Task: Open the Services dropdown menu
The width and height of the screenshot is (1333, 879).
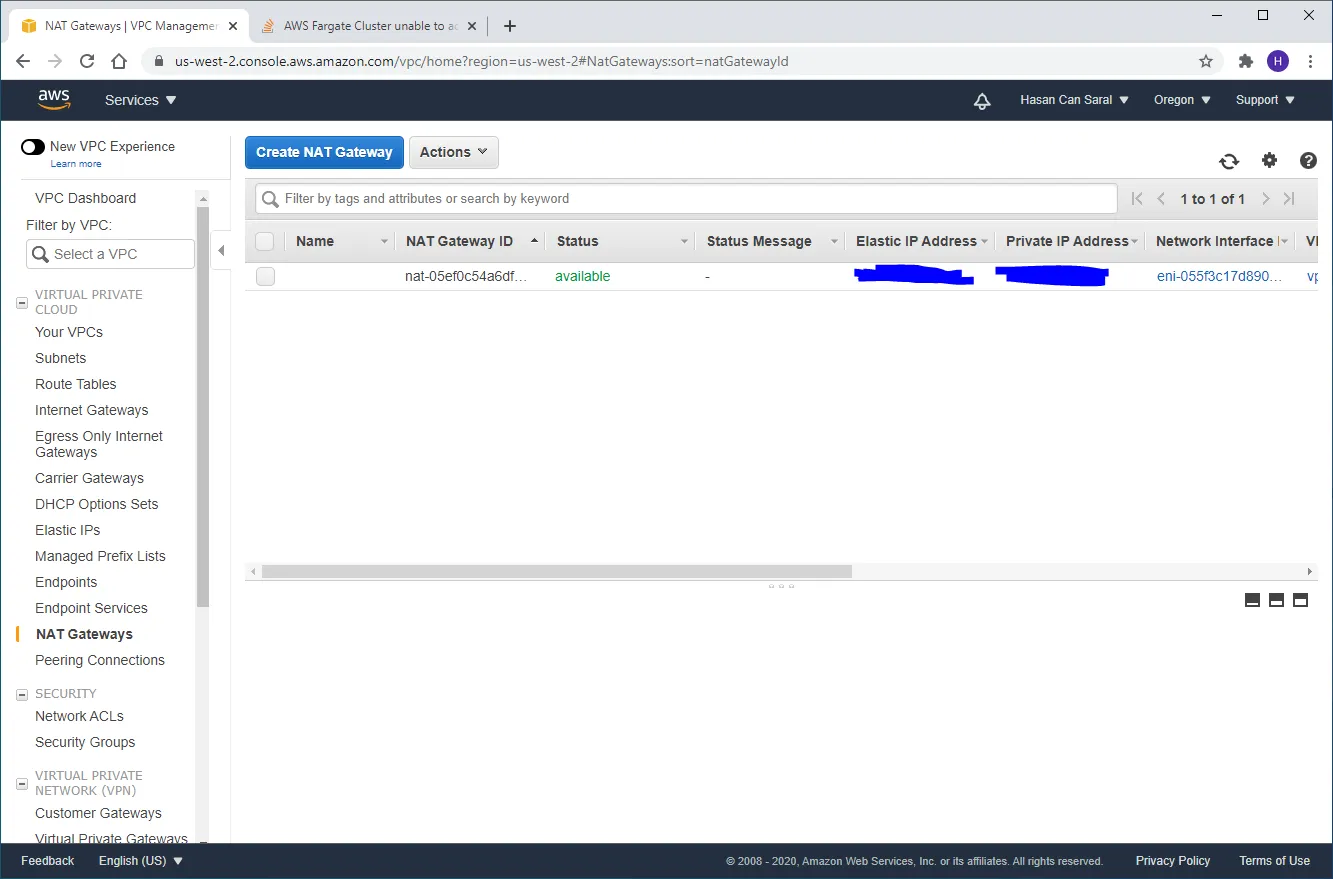Action: coord(141,100)
